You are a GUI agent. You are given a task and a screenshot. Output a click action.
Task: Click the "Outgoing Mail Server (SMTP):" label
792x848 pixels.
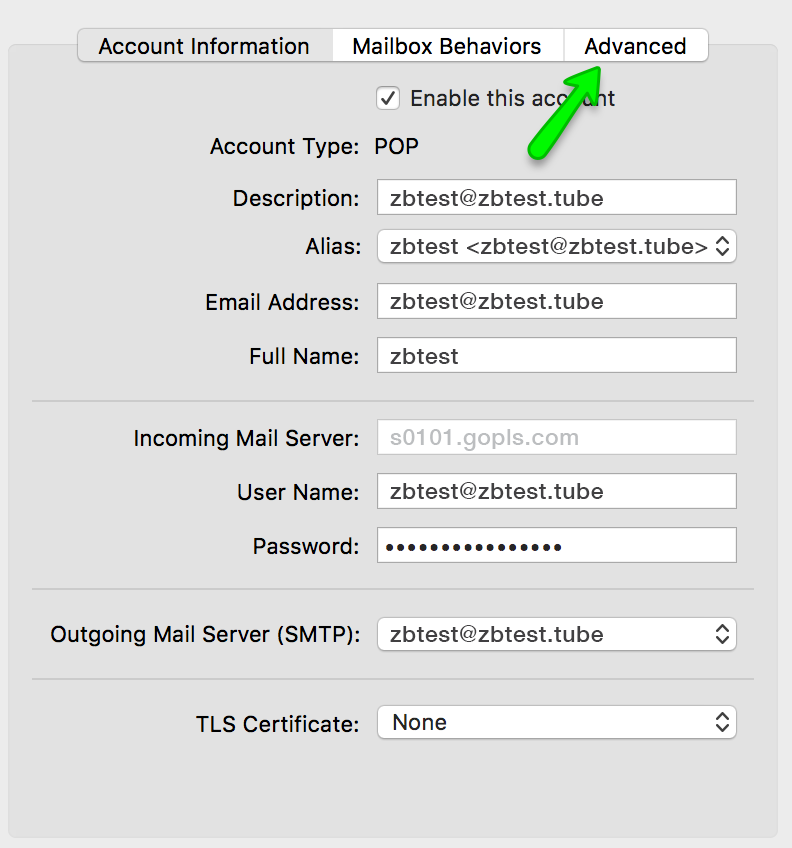click(205, 634)
